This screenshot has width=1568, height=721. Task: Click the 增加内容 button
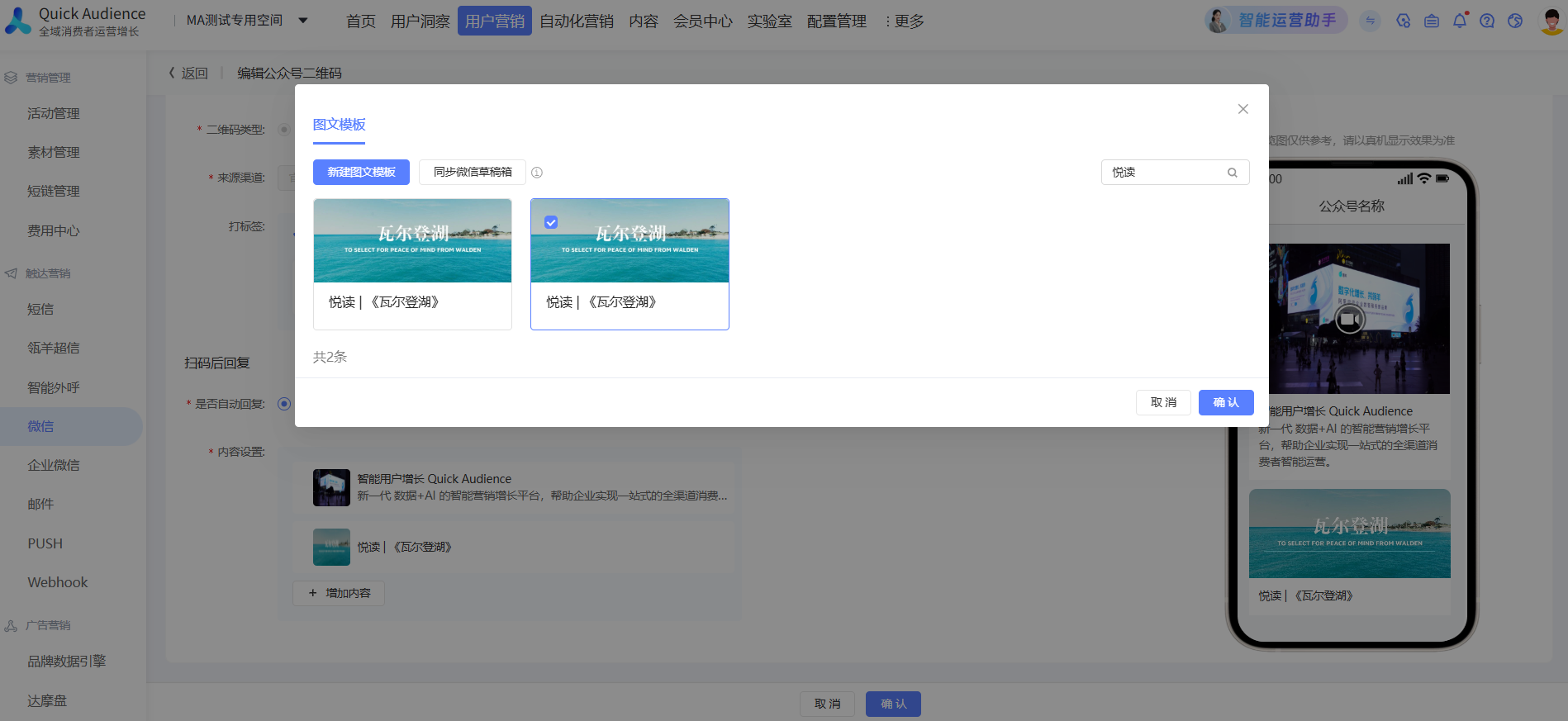click(x=339, y=593)
